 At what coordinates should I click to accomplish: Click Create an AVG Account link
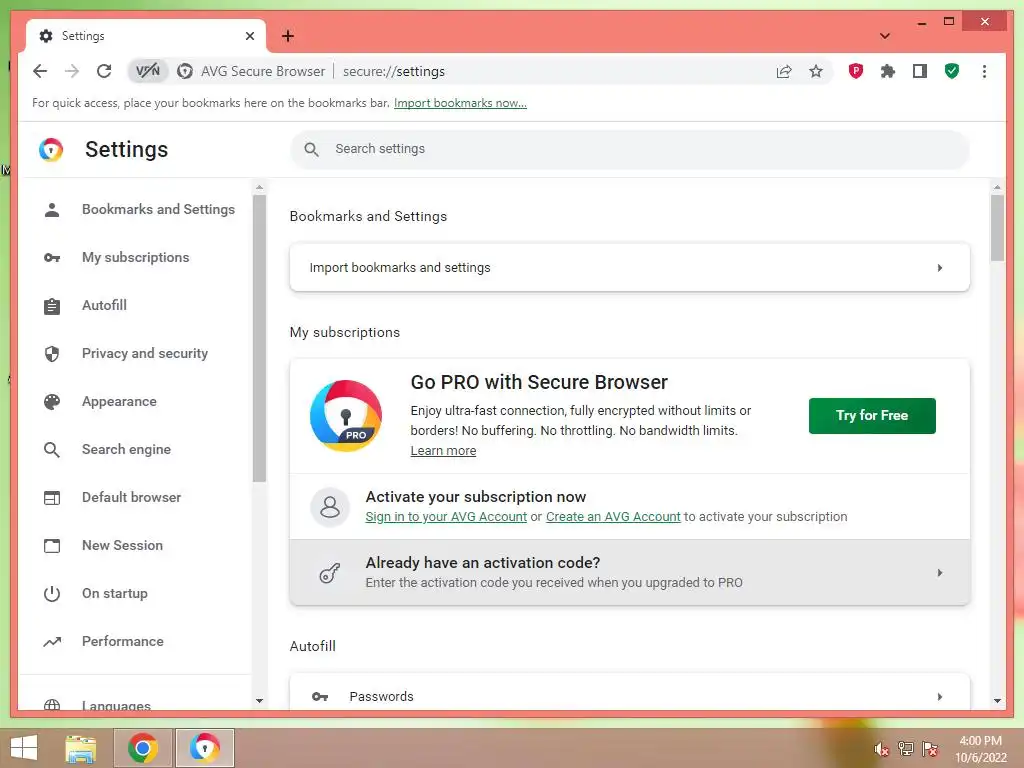(x=613, y=517)
